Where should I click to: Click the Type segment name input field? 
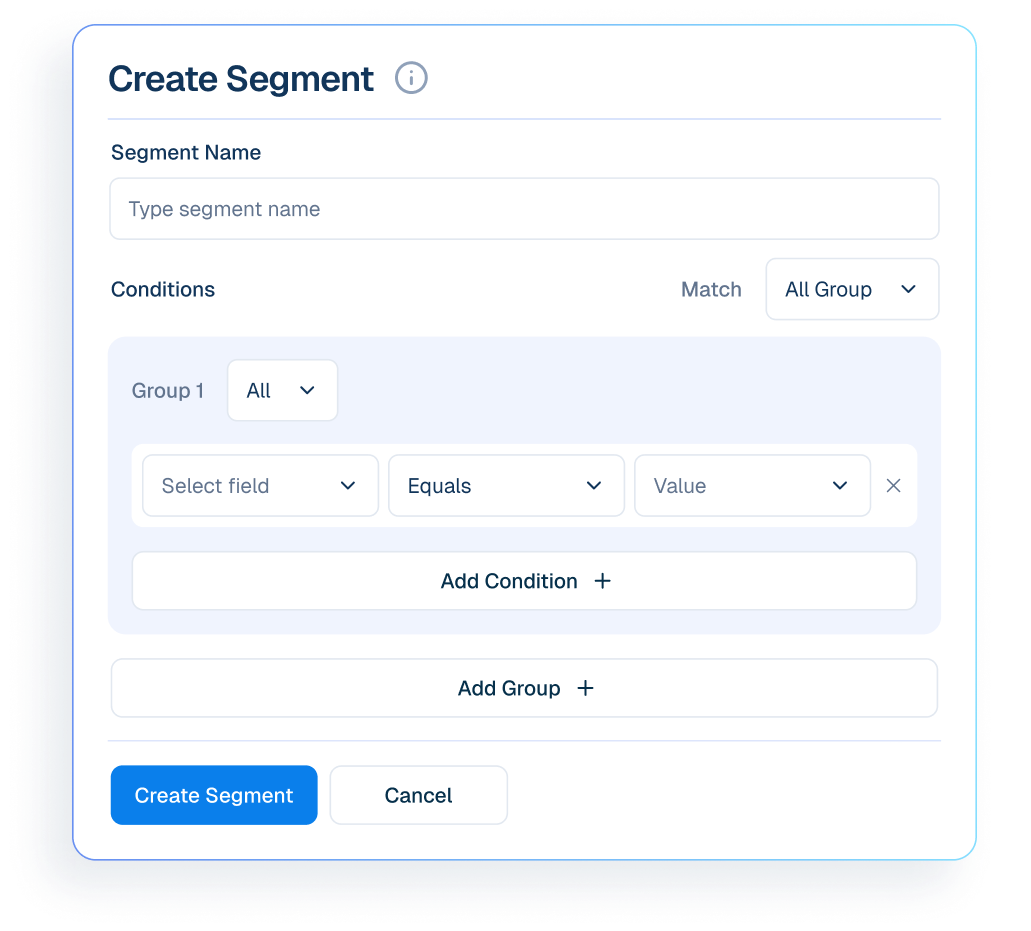524,208
